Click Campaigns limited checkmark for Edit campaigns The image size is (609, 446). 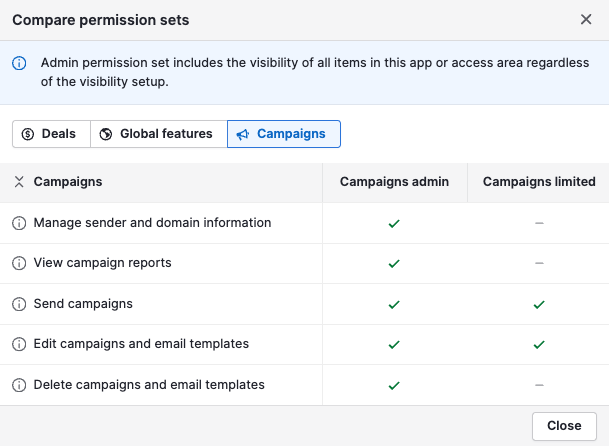click(x=539, y=344)
